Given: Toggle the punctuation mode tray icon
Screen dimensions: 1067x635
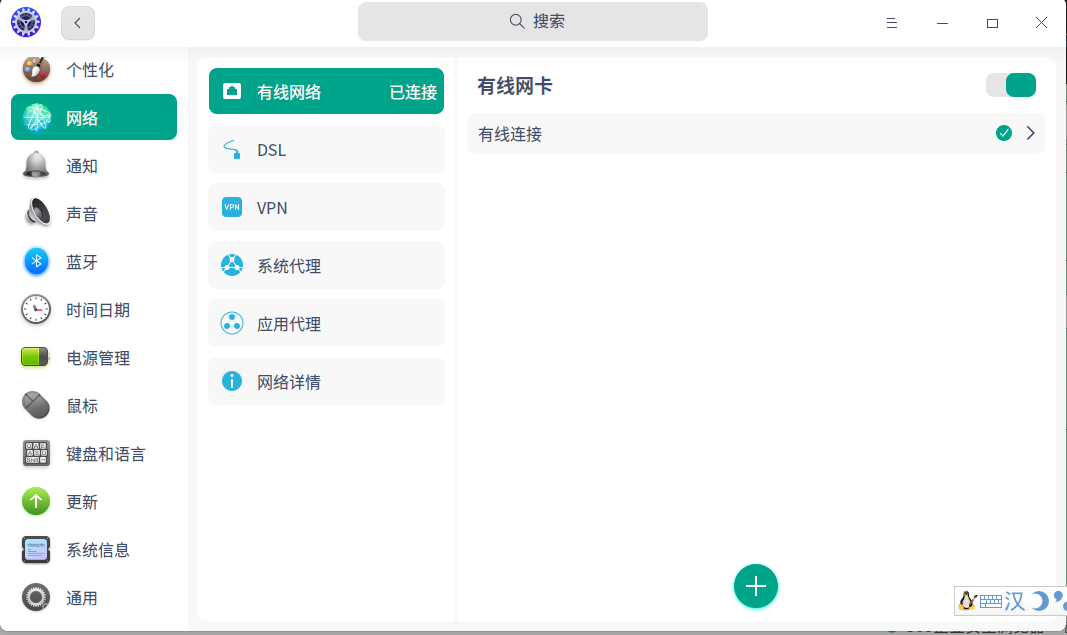Looking at the screenshot, I should (1060, 600).
